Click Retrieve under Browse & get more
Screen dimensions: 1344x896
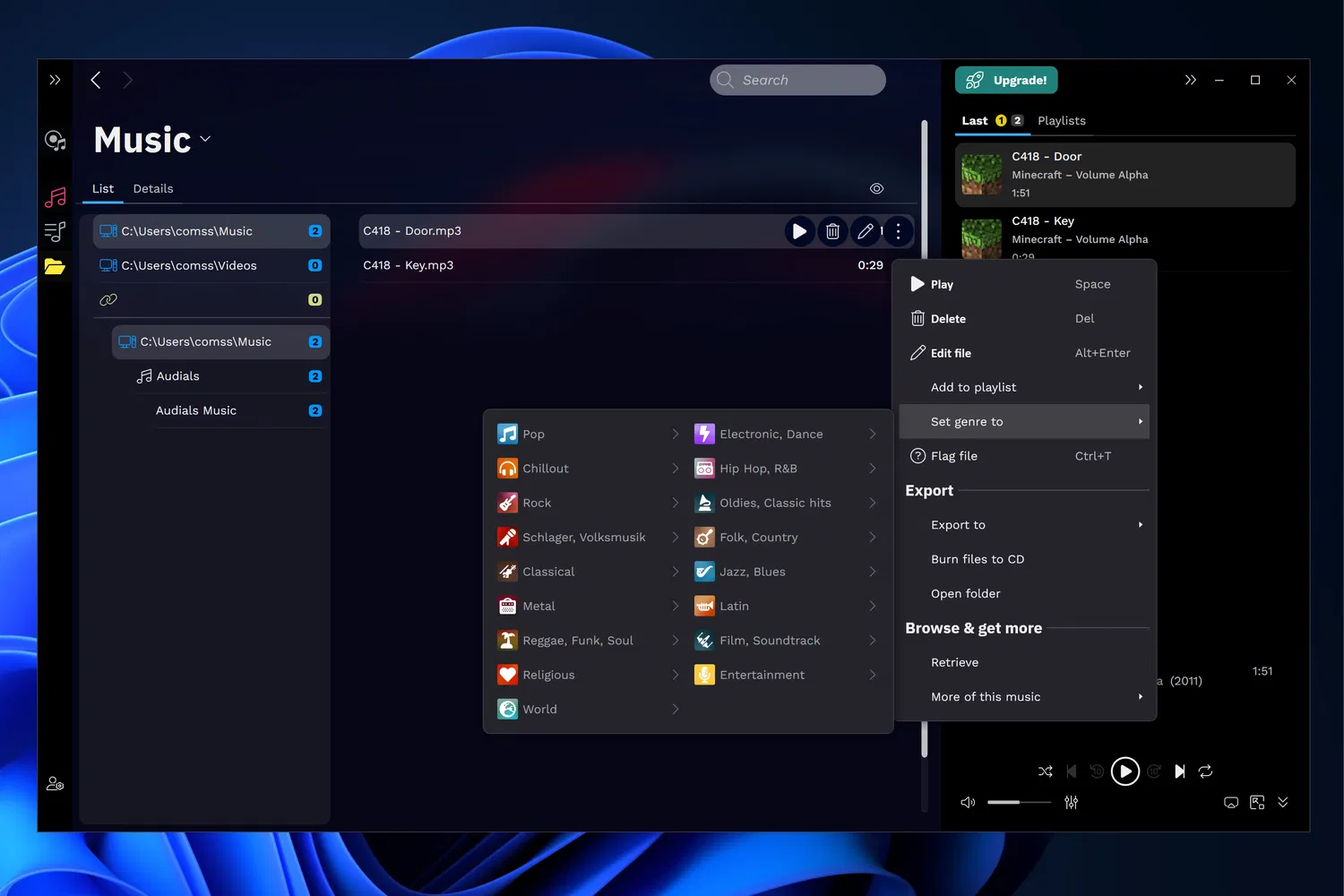[x=1024, y=662]
